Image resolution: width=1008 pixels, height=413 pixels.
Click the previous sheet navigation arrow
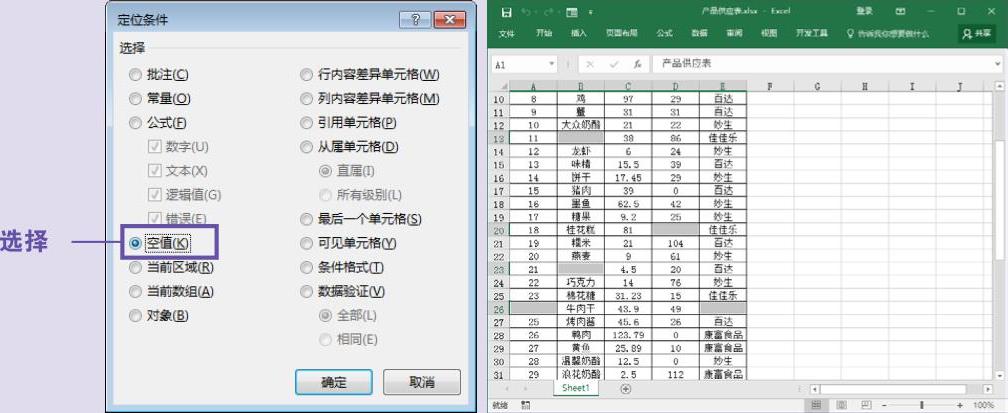[507, 389]
